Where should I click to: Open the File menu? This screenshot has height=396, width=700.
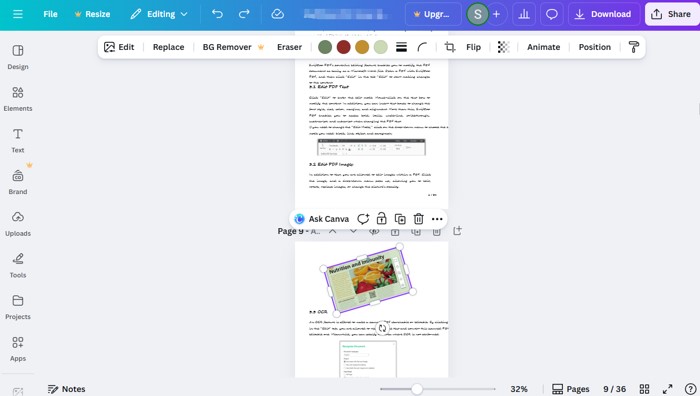[x=50, y=14]
